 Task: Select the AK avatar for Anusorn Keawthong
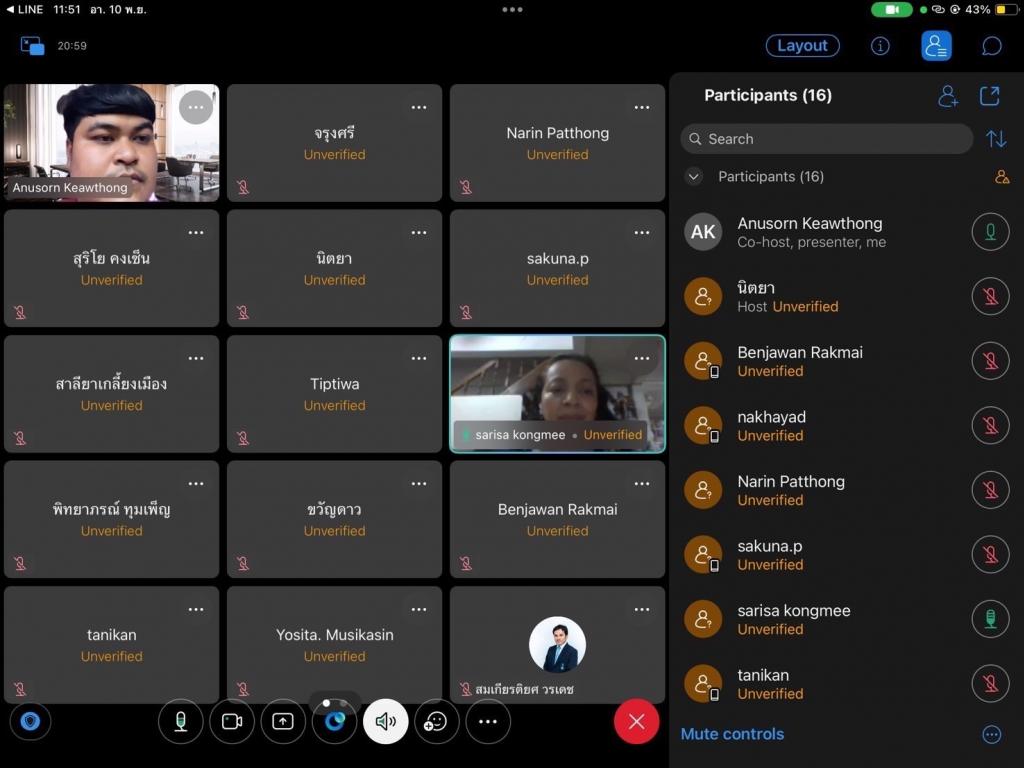(x=703, y=232)
